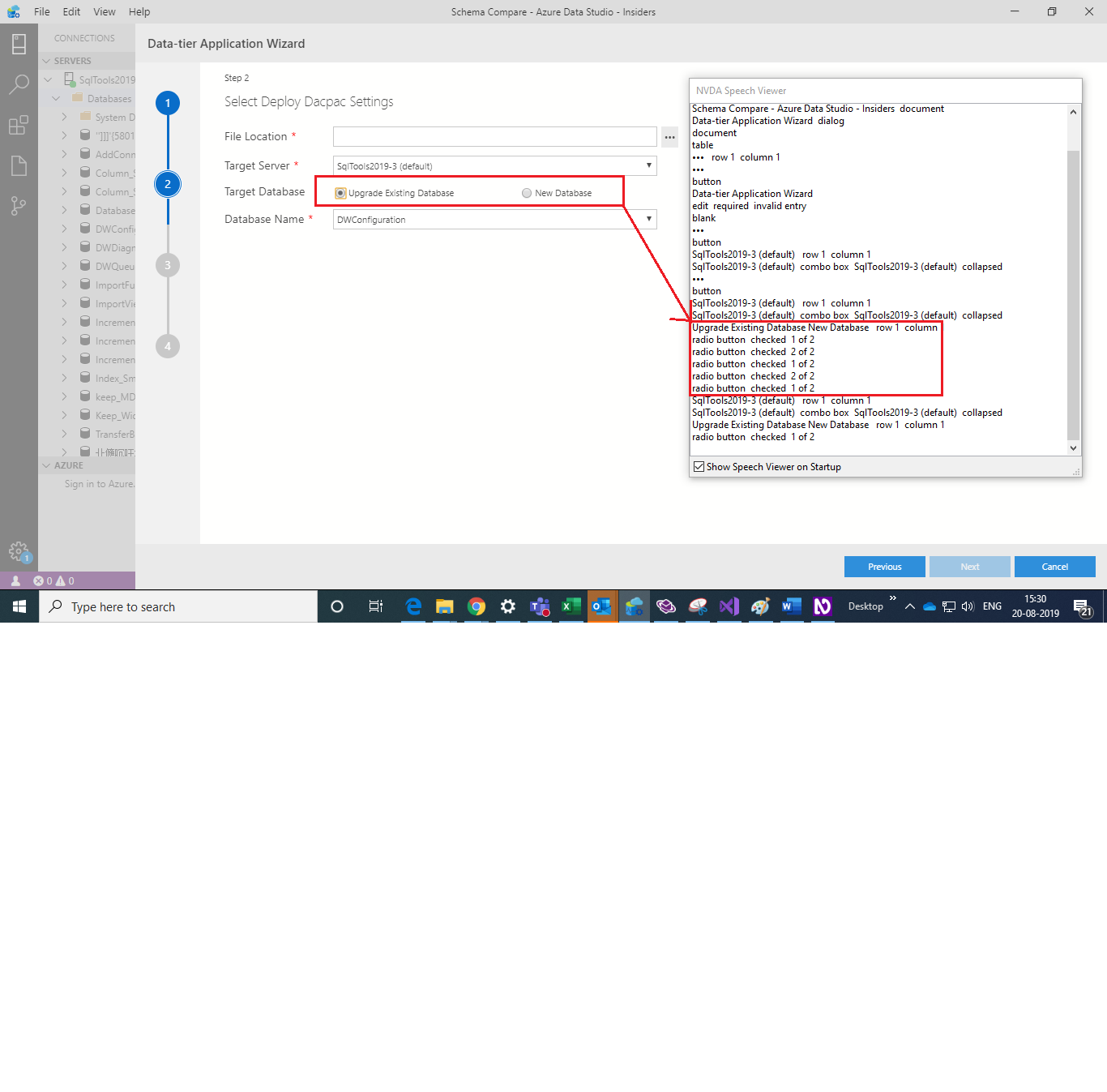Cancel the Data-tier Application Wizard
The height and width of the screenshot is (1092, 1107).
[1055, 566]
